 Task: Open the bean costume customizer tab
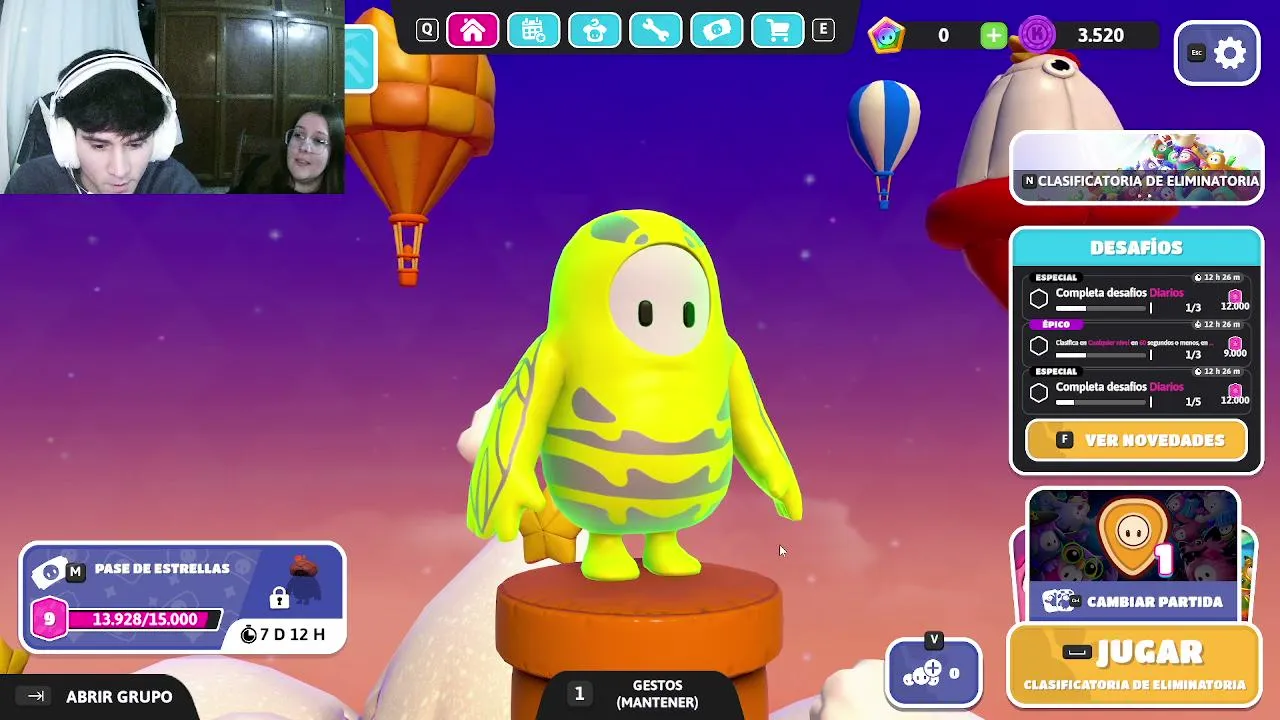coord(595,31)
